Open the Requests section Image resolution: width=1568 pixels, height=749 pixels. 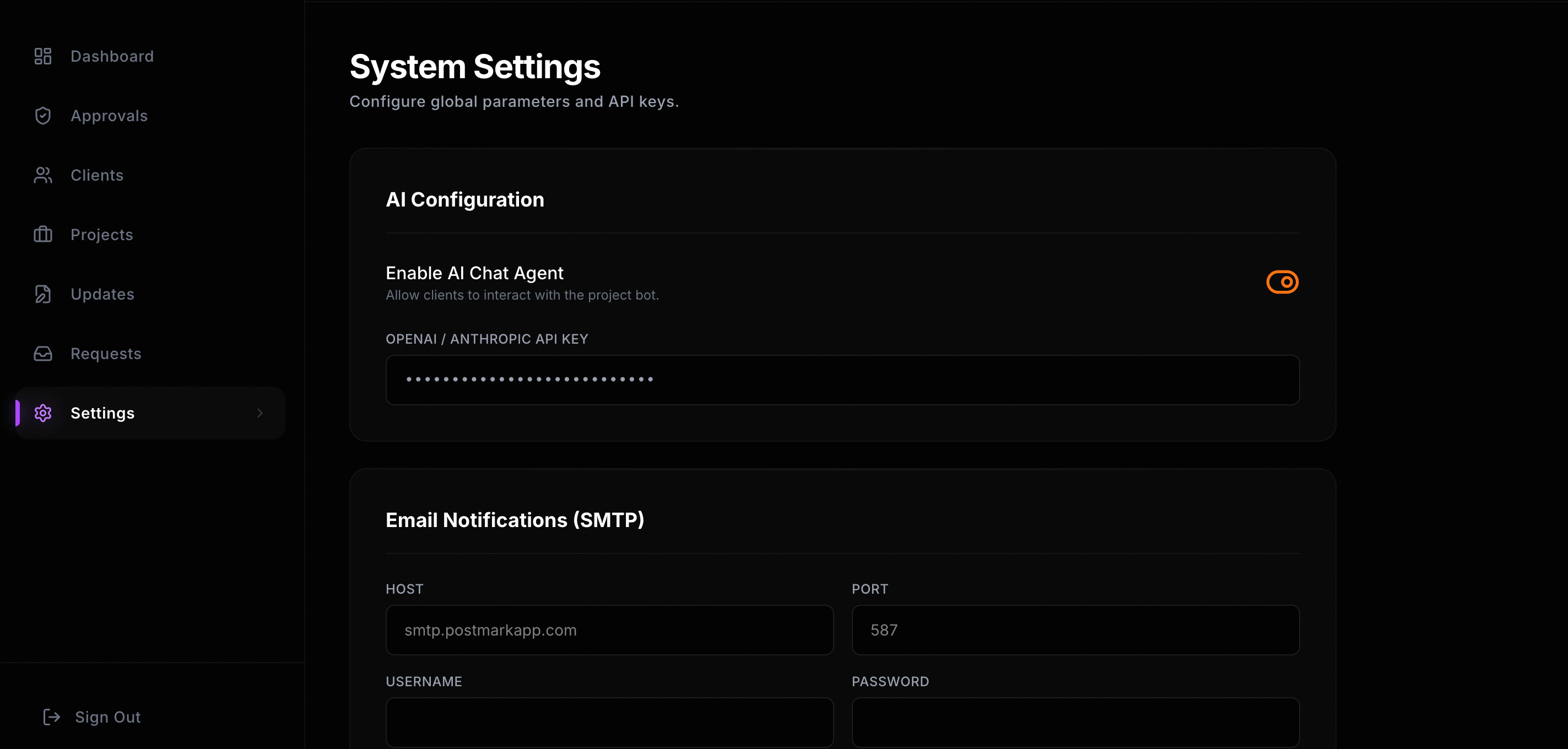[106, 354]
